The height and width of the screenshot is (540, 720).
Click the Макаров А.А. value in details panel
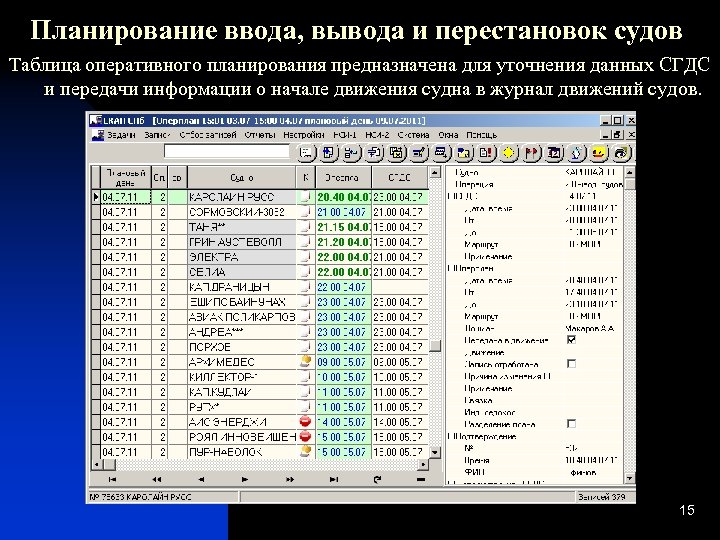click(x=590, y=328)
